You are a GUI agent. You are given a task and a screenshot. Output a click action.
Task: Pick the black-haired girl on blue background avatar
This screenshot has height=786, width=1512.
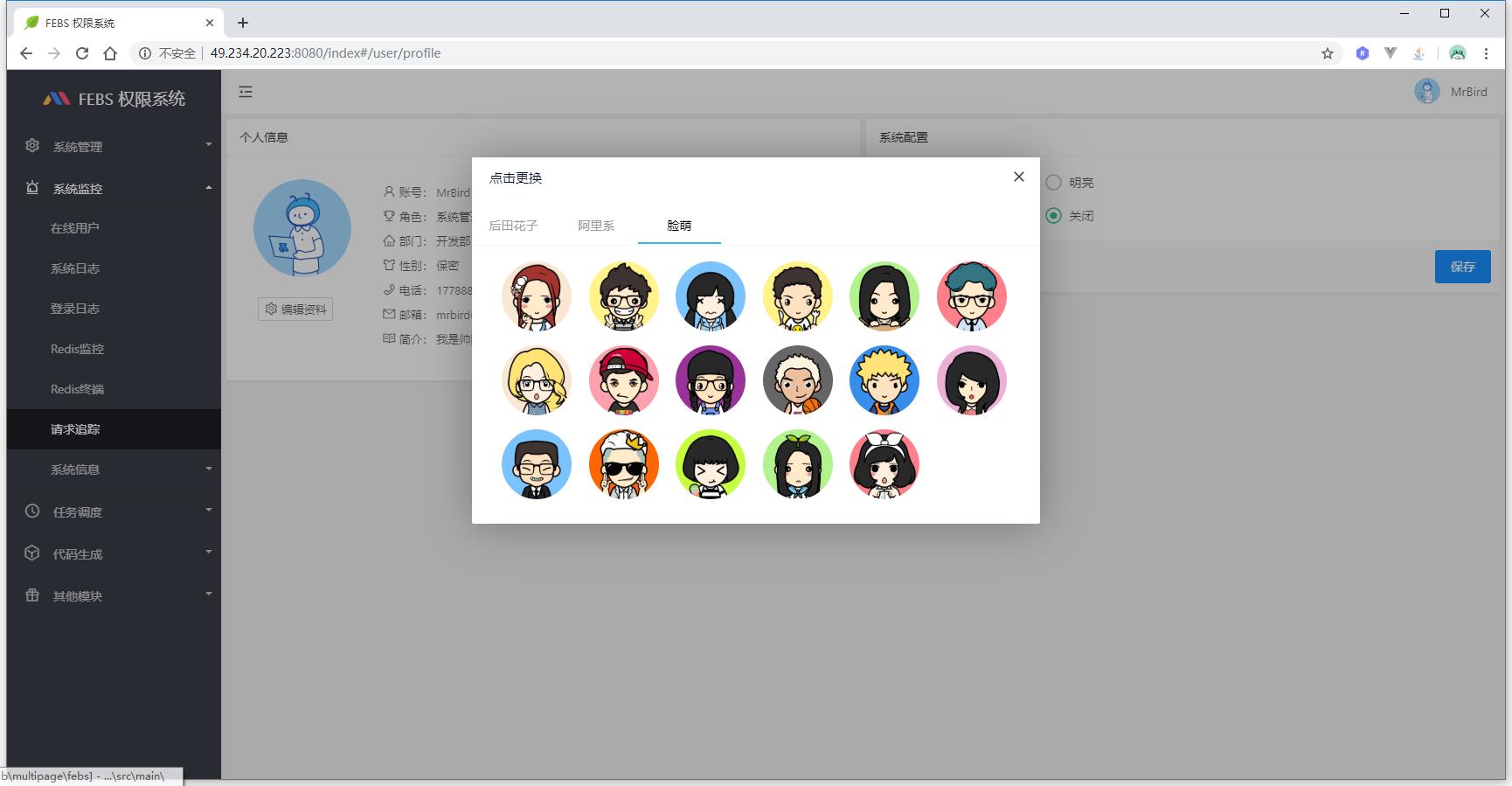coord(711,296)
